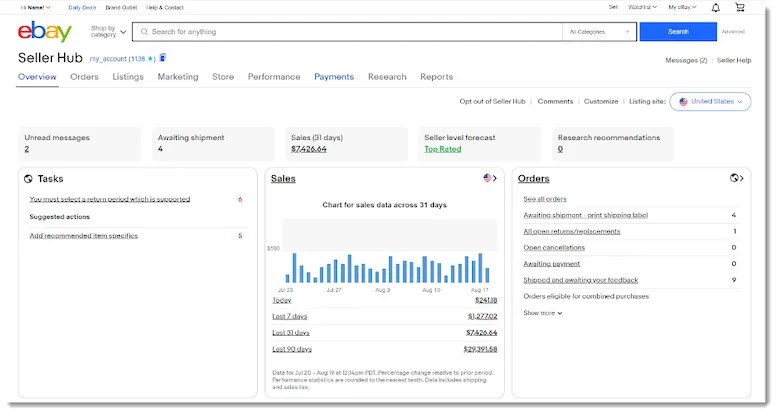Open All open returns/replacements link
This screenshot has height=413, width=776.
pos(572,231)
